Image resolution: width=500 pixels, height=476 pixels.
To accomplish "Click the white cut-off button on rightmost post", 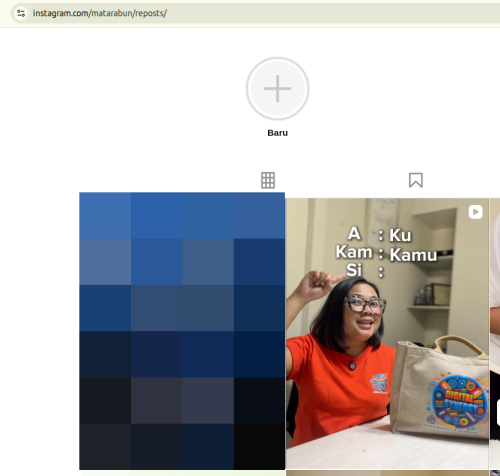I will tap(498, 412).
